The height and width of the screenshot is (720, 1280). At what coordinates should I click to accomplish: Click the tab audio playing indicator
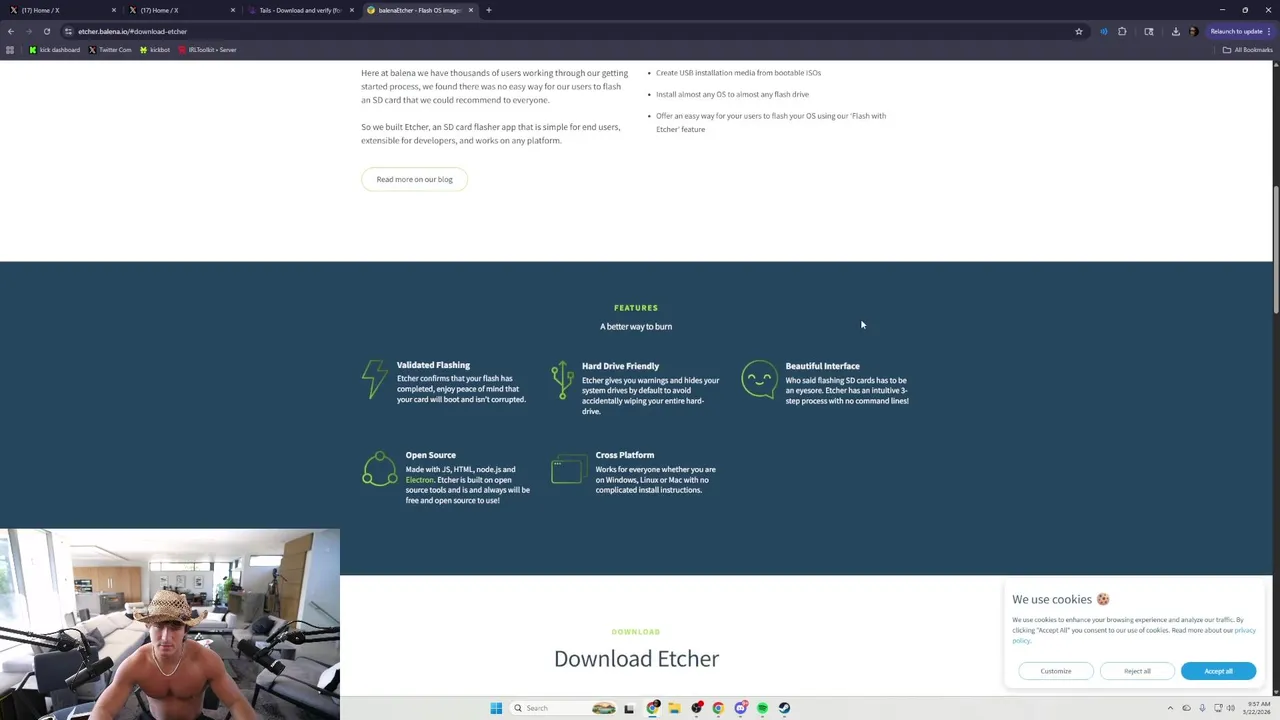(1104, 31)
